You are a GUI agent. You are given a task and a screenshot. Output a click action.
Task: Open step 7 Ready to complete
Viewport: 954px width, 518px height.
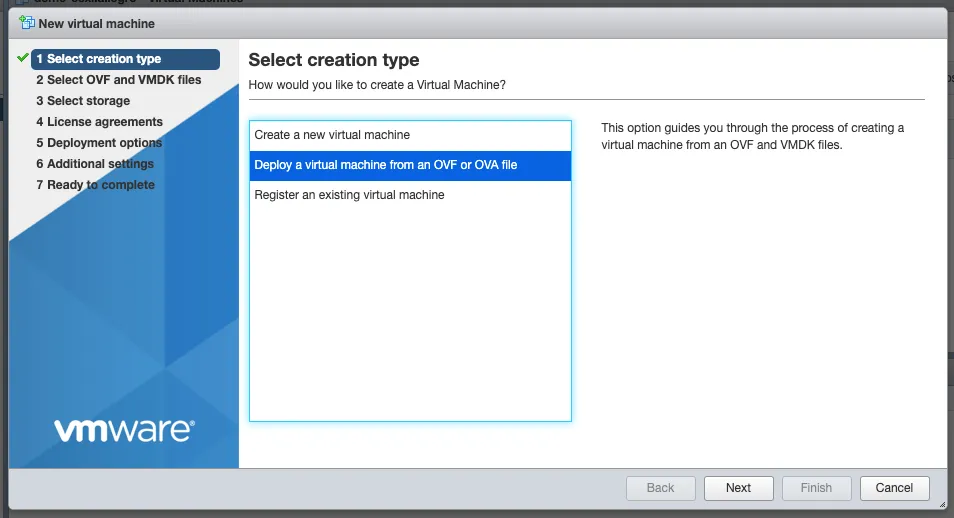click(x=95, y=185)
